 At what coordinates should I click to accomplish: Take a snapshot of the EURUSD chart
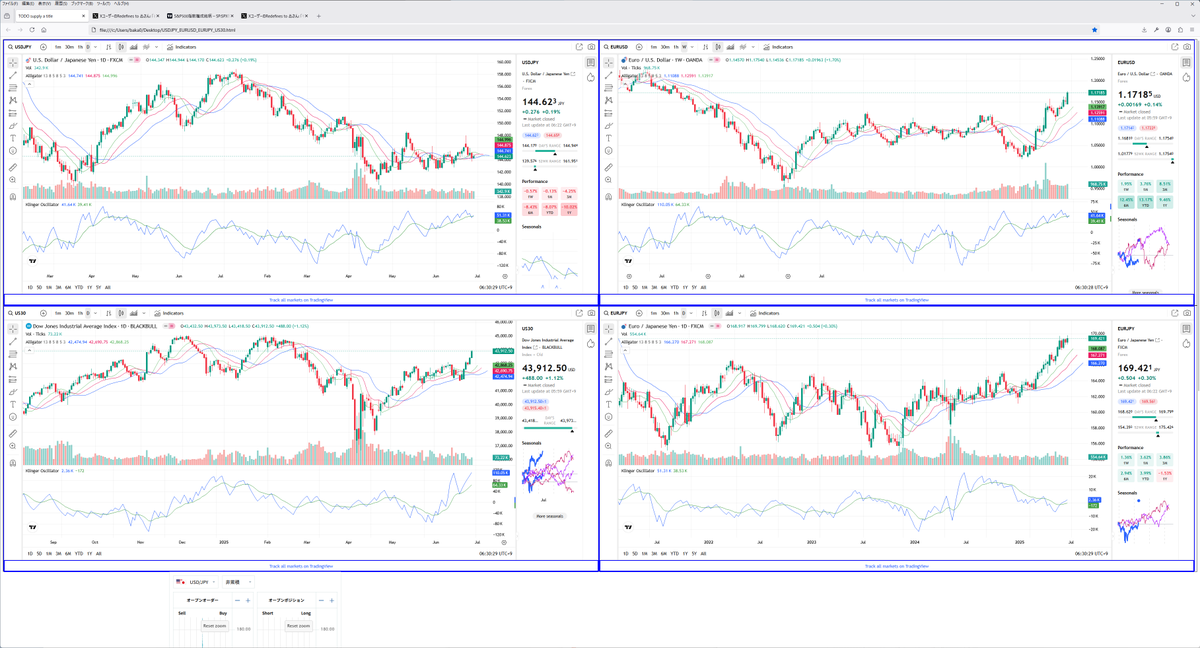1187,47
